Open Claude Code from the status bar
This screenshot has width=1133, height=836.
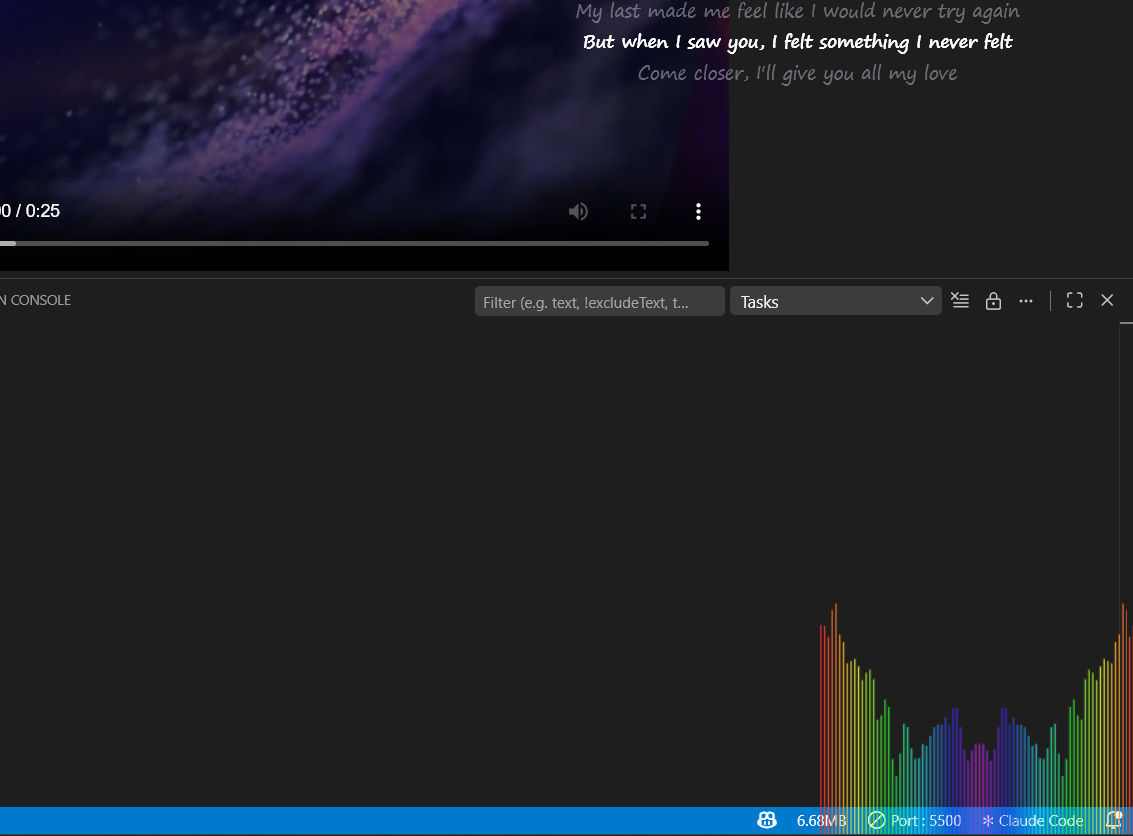click(x=1033, y=821)
